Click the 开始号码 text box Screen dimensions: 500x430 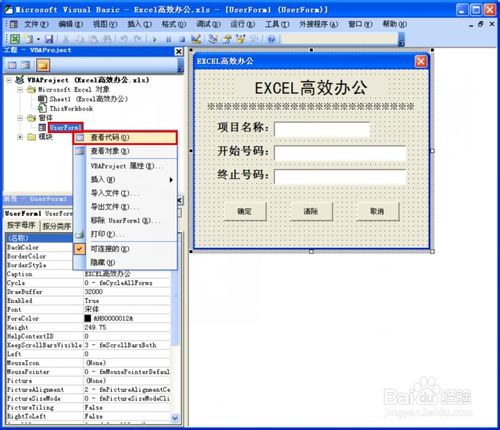(340, 153)
